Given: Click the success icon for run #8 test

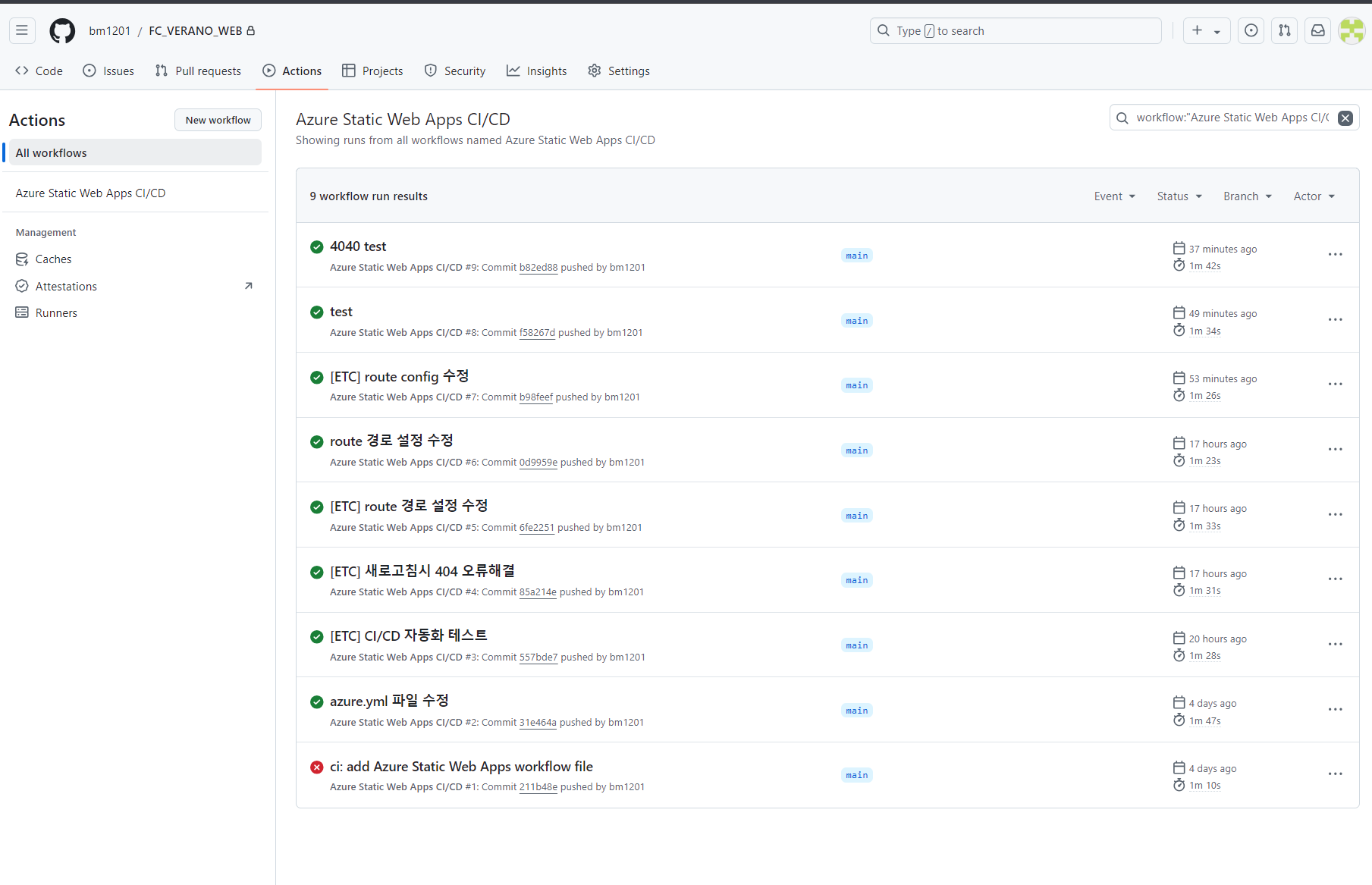Looking at the screenshot, I should point(317,312).
